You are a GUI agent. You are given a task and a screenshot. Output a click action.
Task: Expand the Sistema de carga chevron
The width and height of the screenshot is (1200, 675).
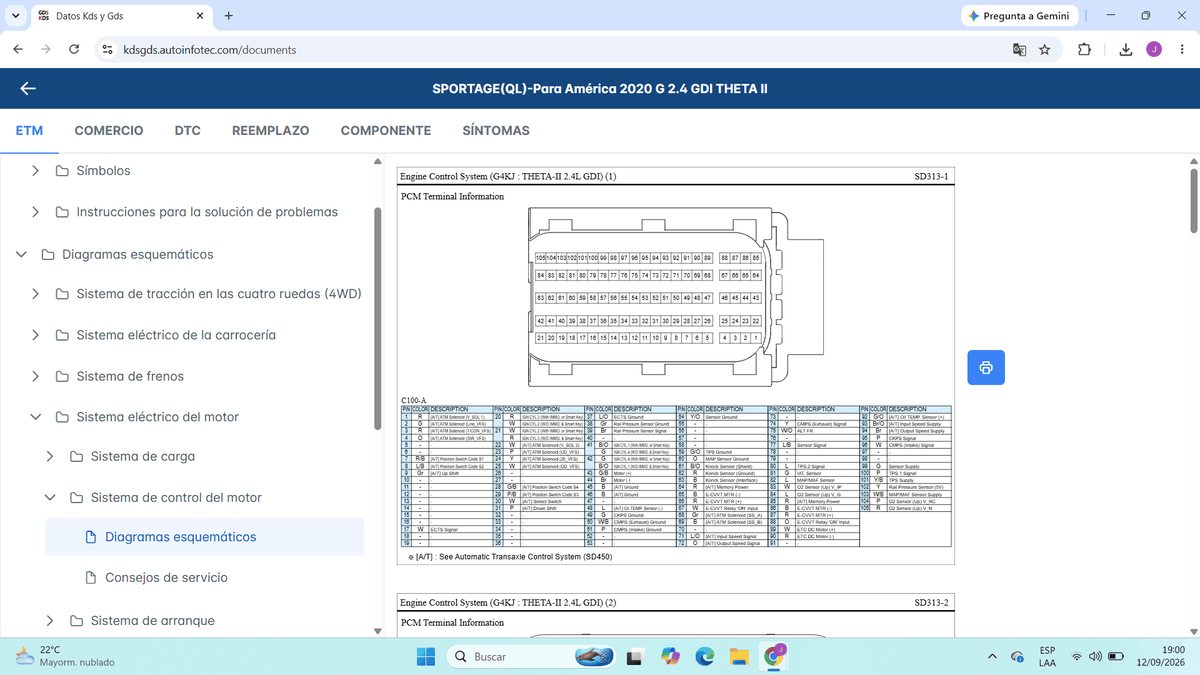pos(50,457)
